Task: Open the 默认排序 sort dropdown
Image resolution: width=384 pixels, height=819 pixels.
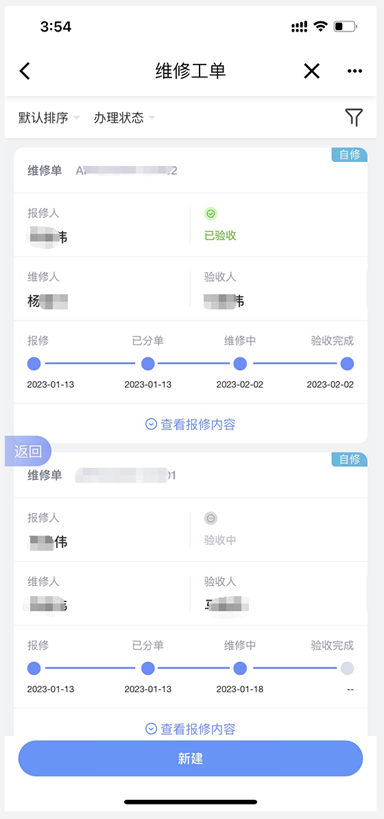Action: pyautogui.click(x=49, y=118)
